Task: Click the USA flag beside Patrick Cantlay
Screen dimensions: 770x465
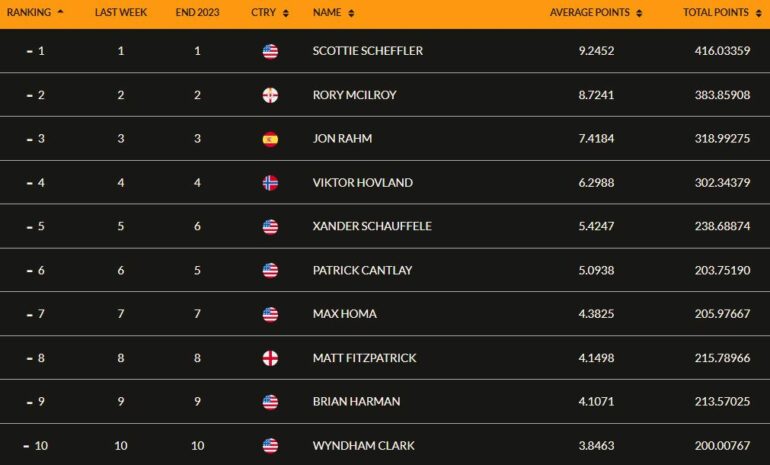Action: pyautogui.click(x=270, y=271)
